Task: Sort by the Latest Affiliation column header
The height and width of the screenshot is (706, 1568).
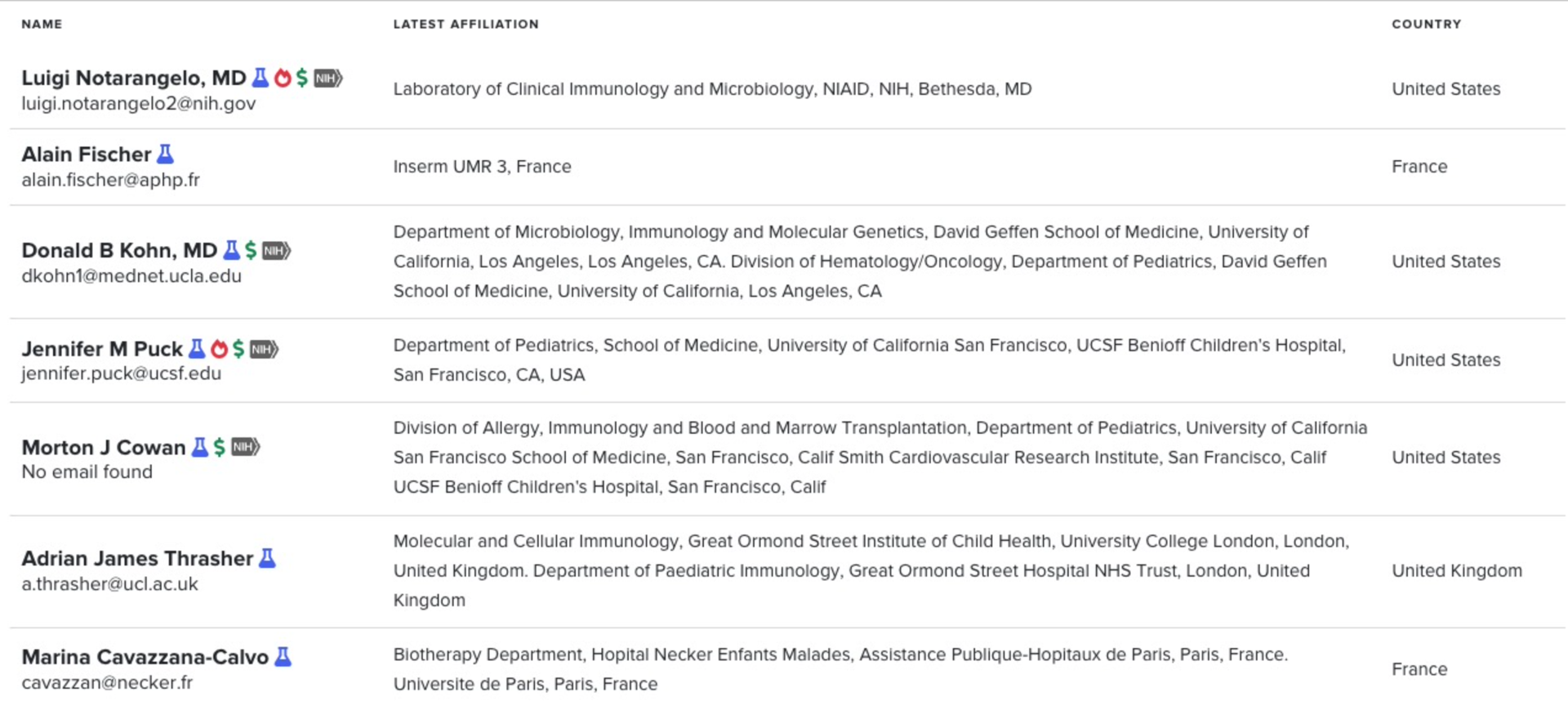Action: (x=465, y=24)
